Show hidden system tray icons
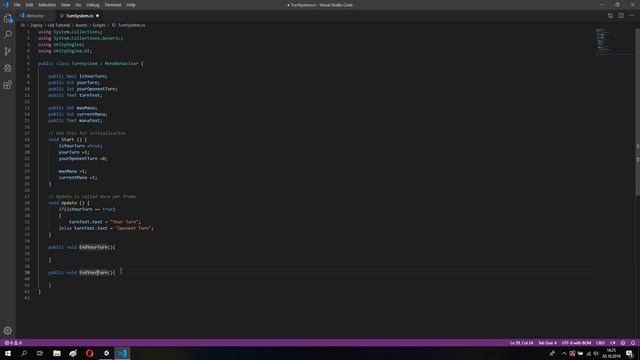Screen dimensions: 640x360 564,353
